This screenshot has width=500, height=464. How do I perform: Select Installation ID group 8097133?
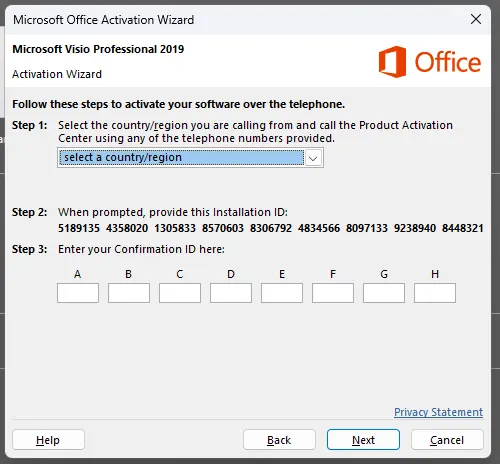tap(367, 228)
